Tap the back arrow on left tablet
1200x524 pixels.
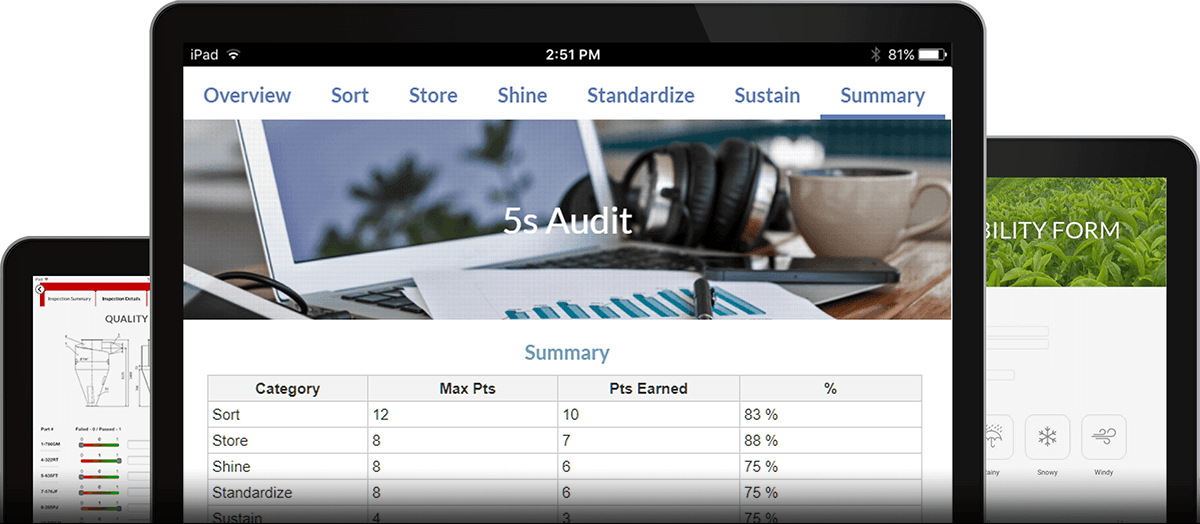[40, 289]
